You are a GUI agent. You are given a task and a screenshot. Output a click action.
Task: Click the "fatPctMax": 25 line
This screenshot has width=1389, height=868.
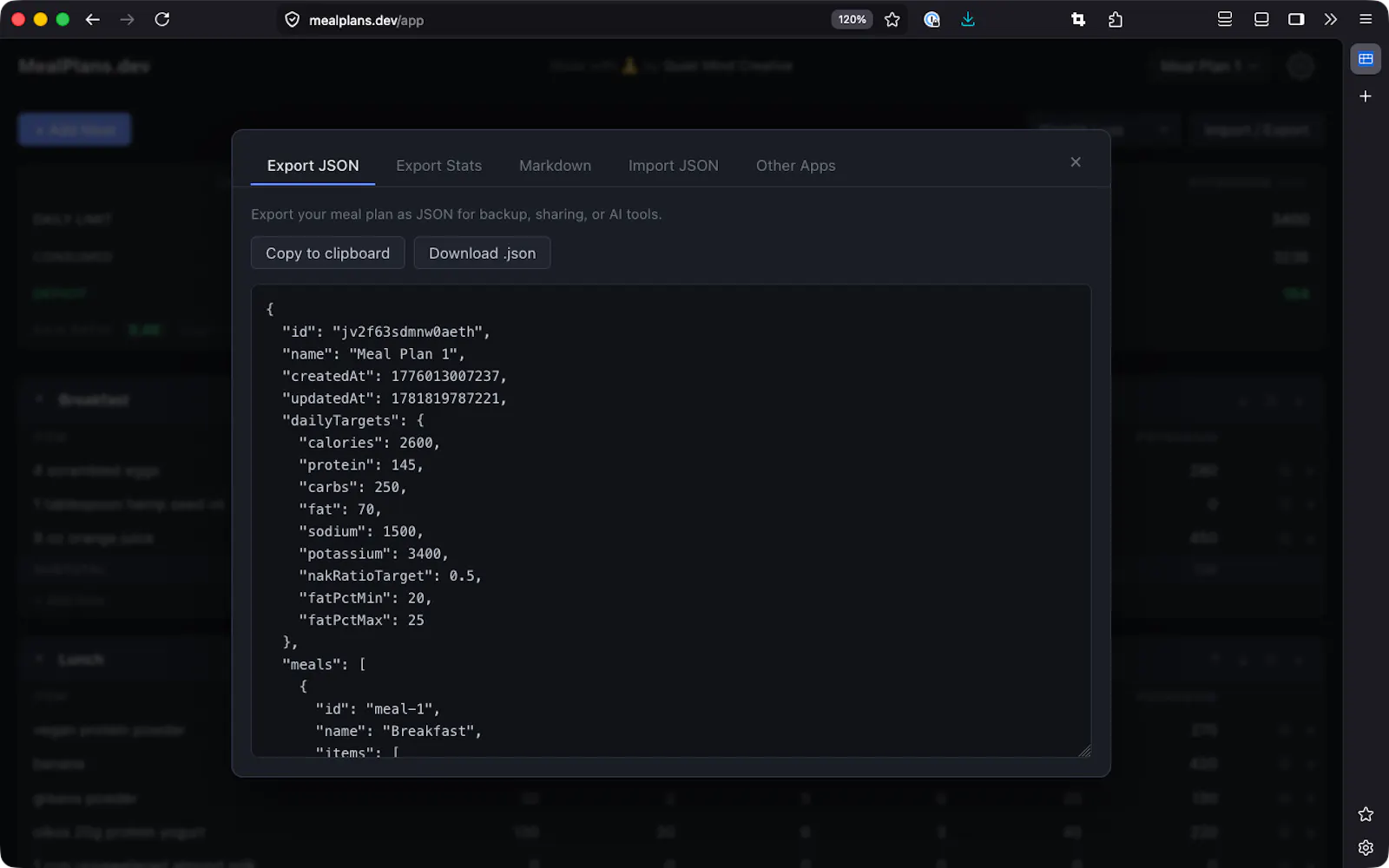(x=361, y=620)
